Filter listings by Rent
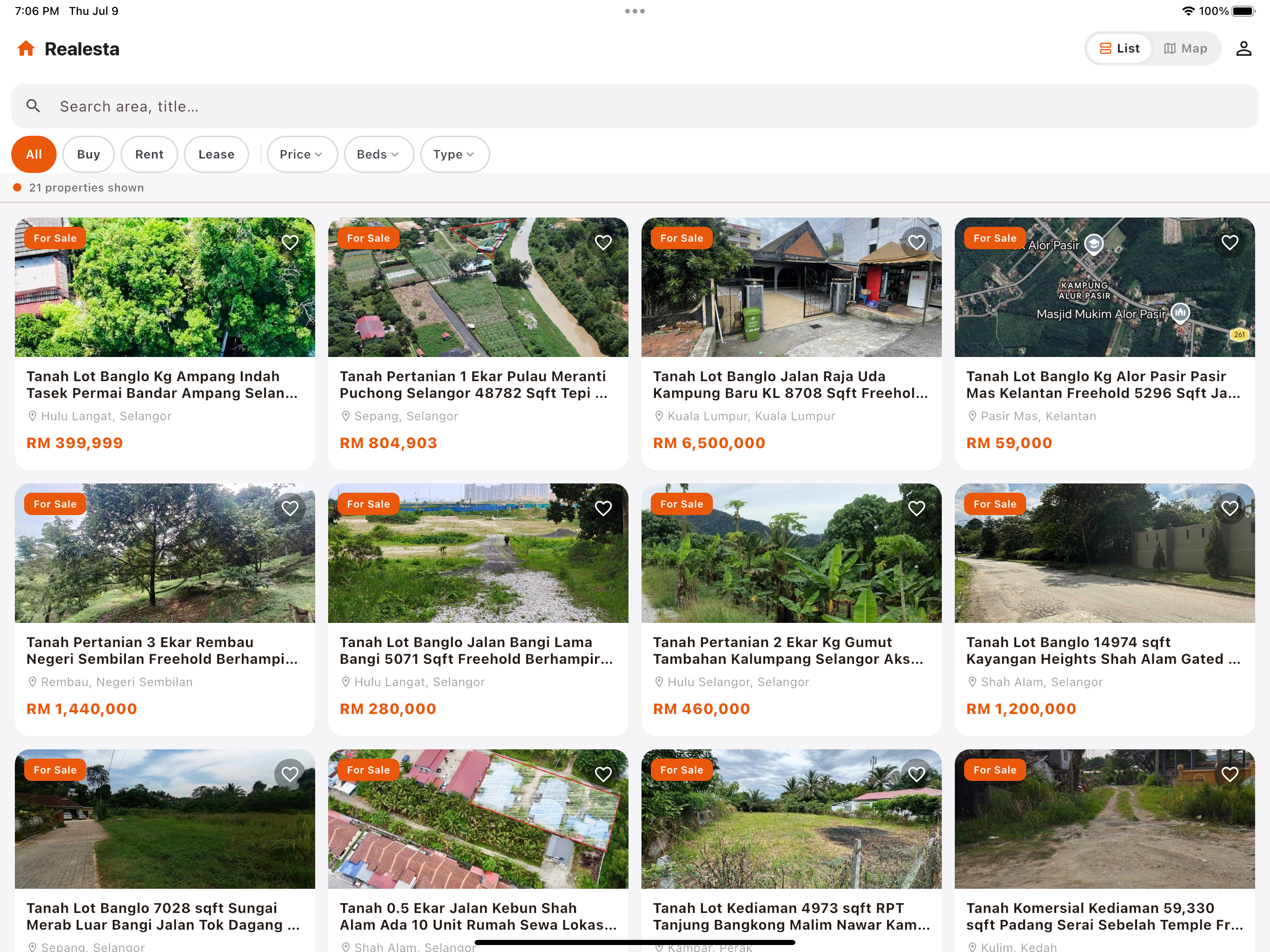Image resolution: width=1270 pixels, height=952 pixels. (x=149, y=154)
